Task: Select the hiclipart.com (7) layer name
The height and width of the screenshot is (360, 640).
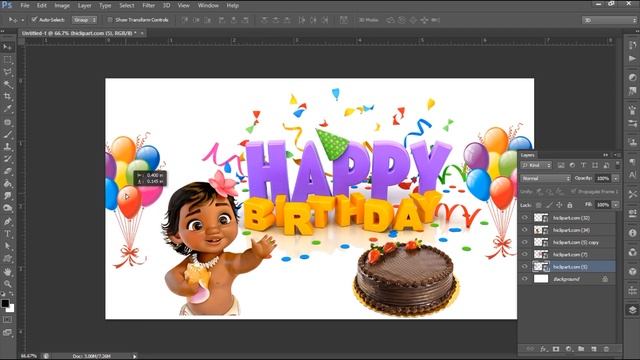Action: [x=570, y=255]
